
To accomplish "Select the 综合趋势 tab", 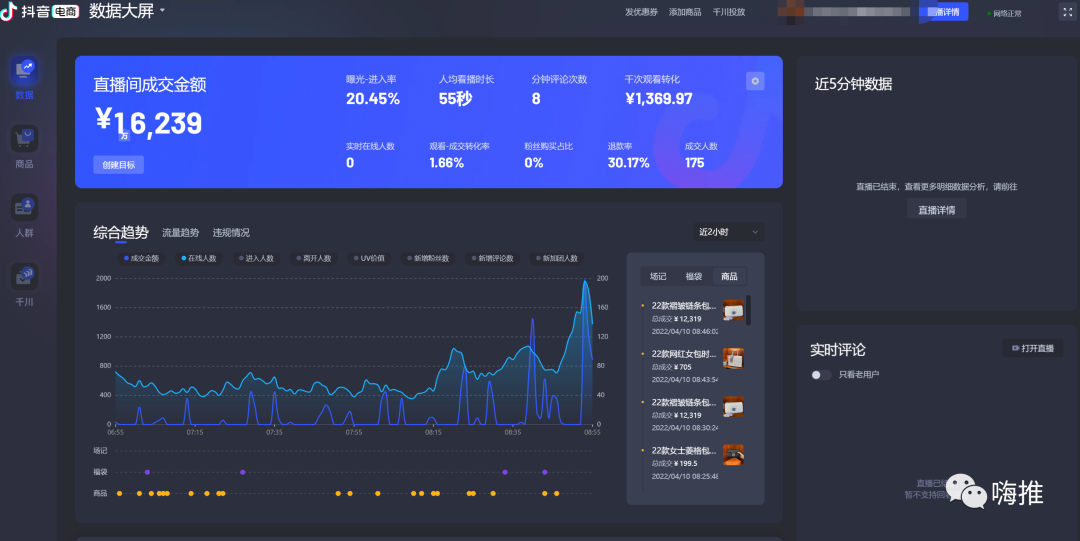I will (121, 232).
